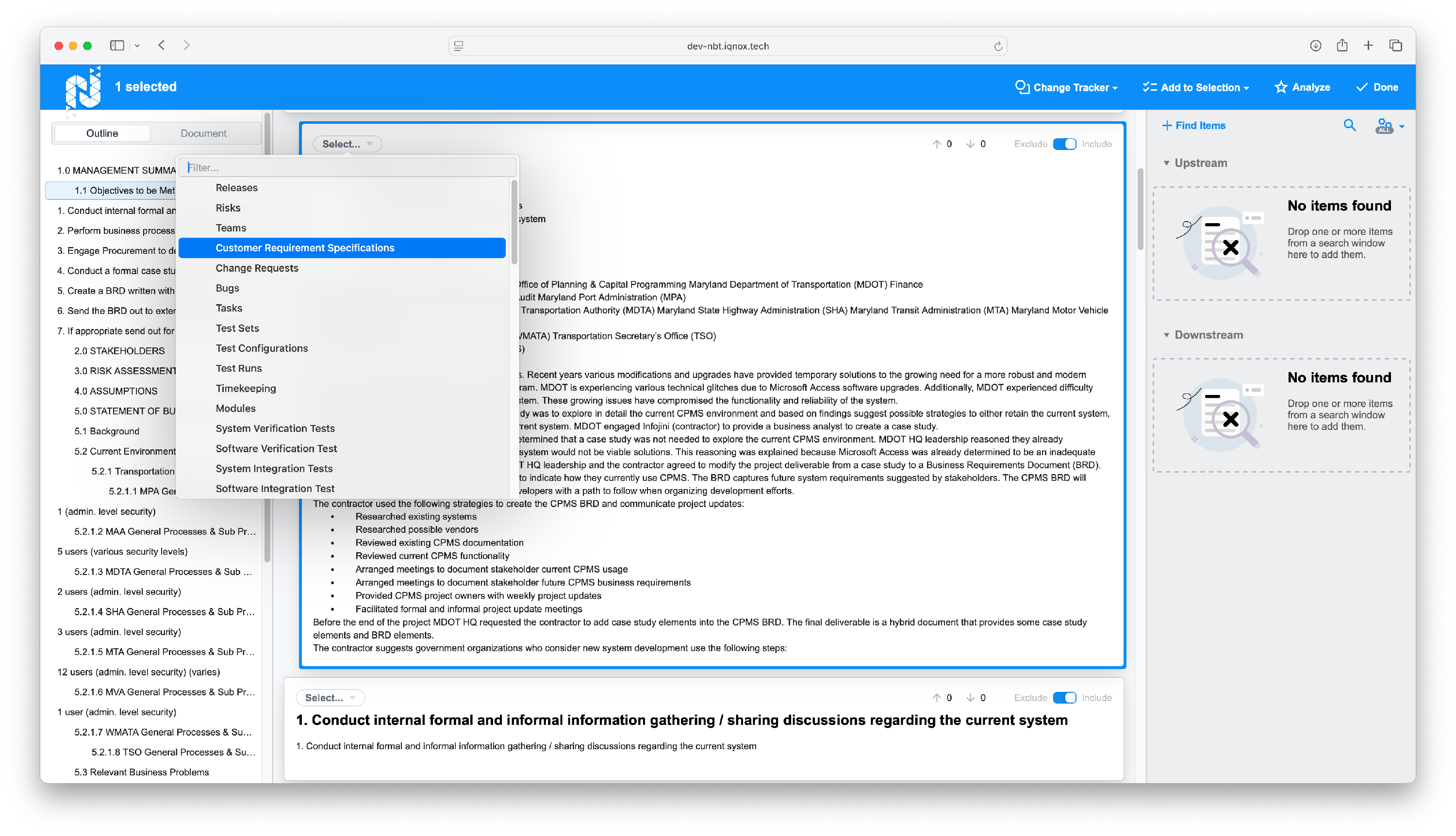The width and height of the screenshot is (1456, 836).
Task: Open the Change Tracker dropdown
Action: tap(1067, 87)
